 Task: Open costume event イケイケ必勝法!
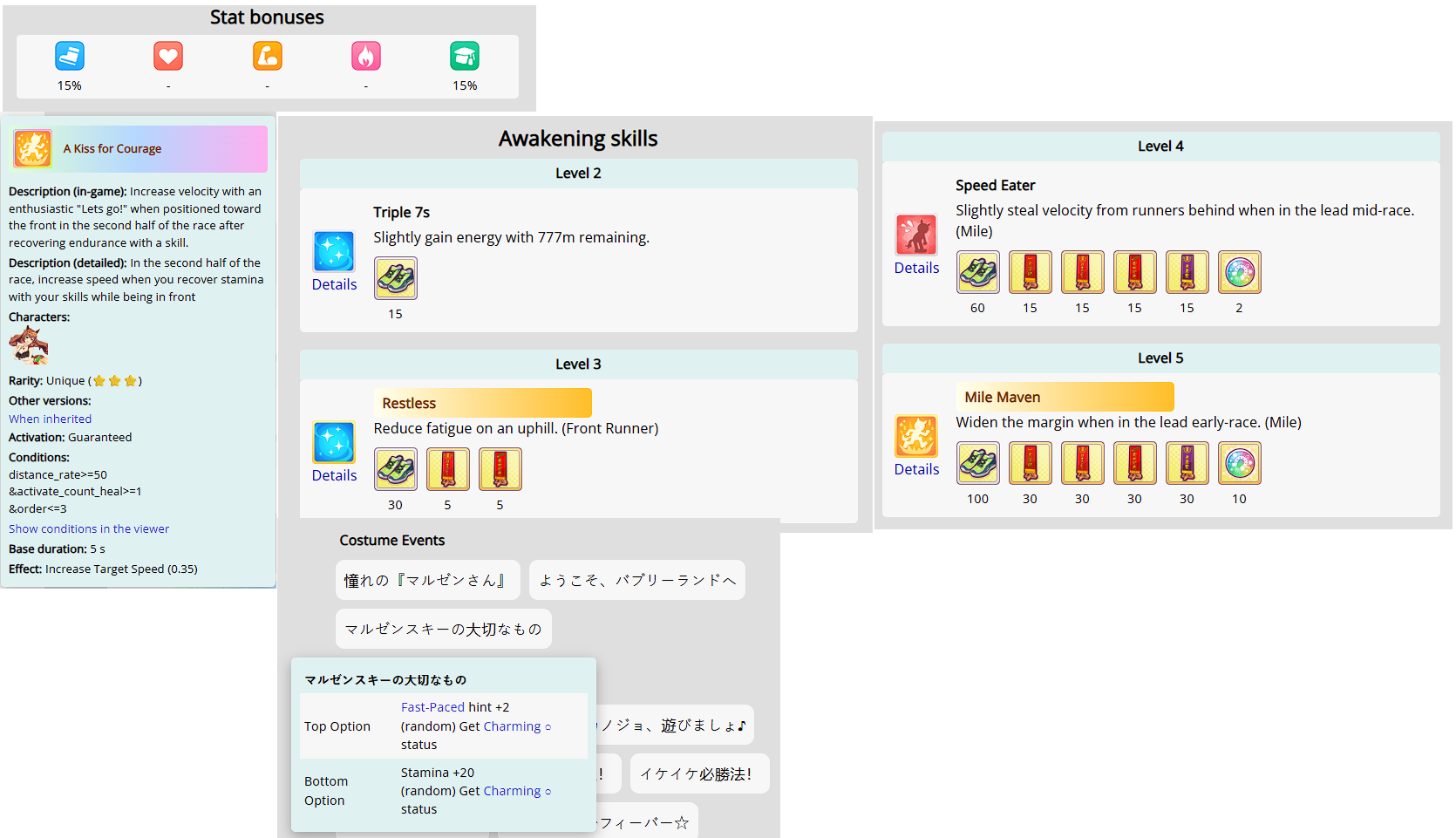coord(700,773)
